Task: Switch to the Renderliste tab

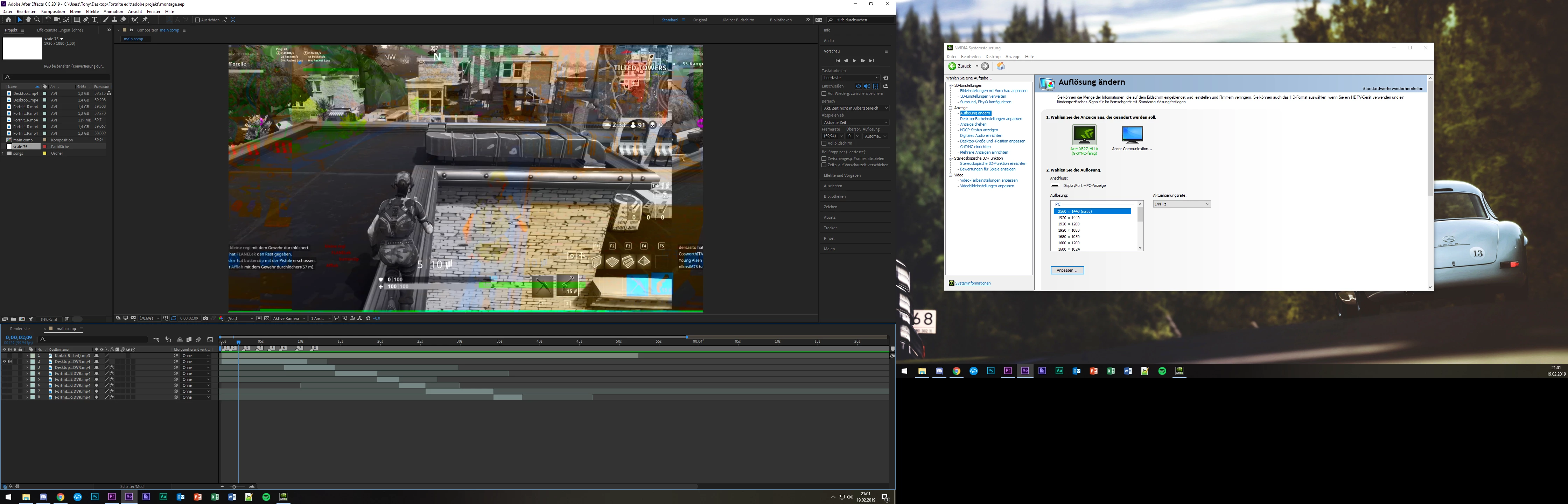Action: click(20, 329)
